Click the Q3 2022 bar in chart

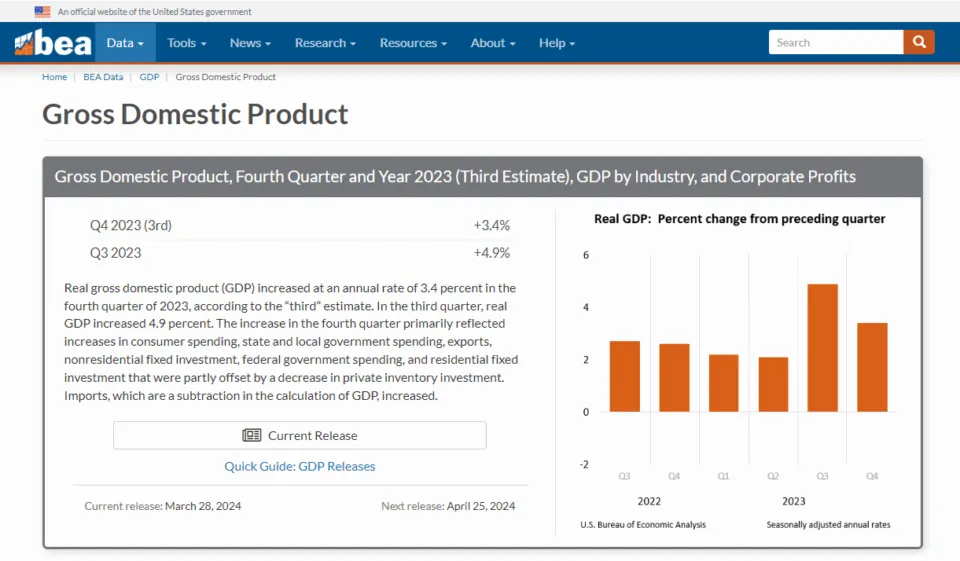pos(625,376)
